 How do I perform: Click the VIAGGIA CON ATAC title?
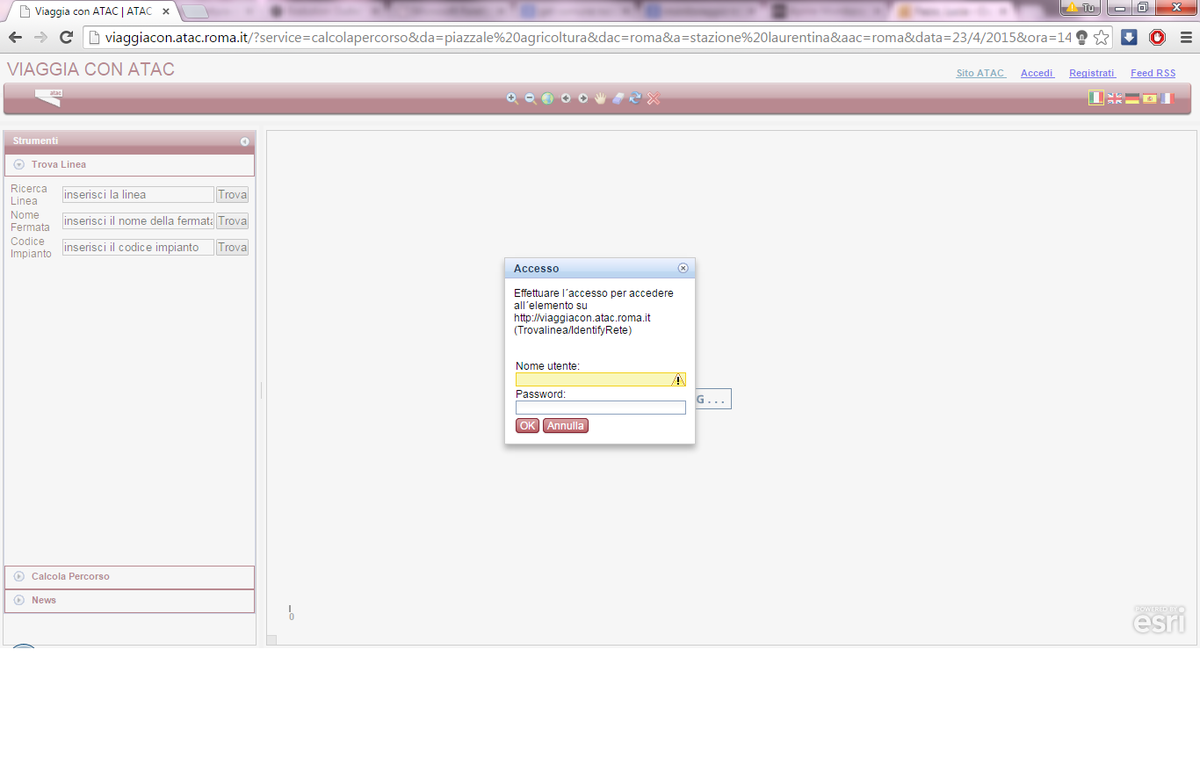91,69
